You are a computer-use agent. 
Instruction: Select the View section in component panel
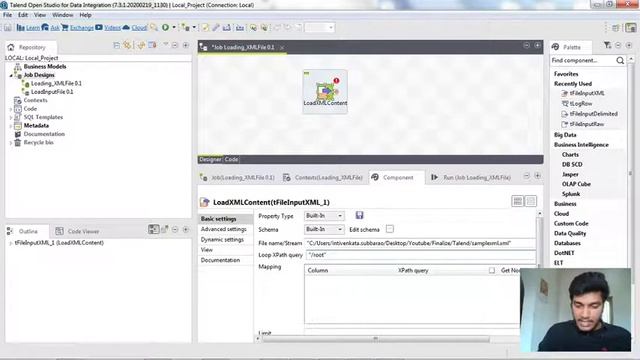click(207, 250)
